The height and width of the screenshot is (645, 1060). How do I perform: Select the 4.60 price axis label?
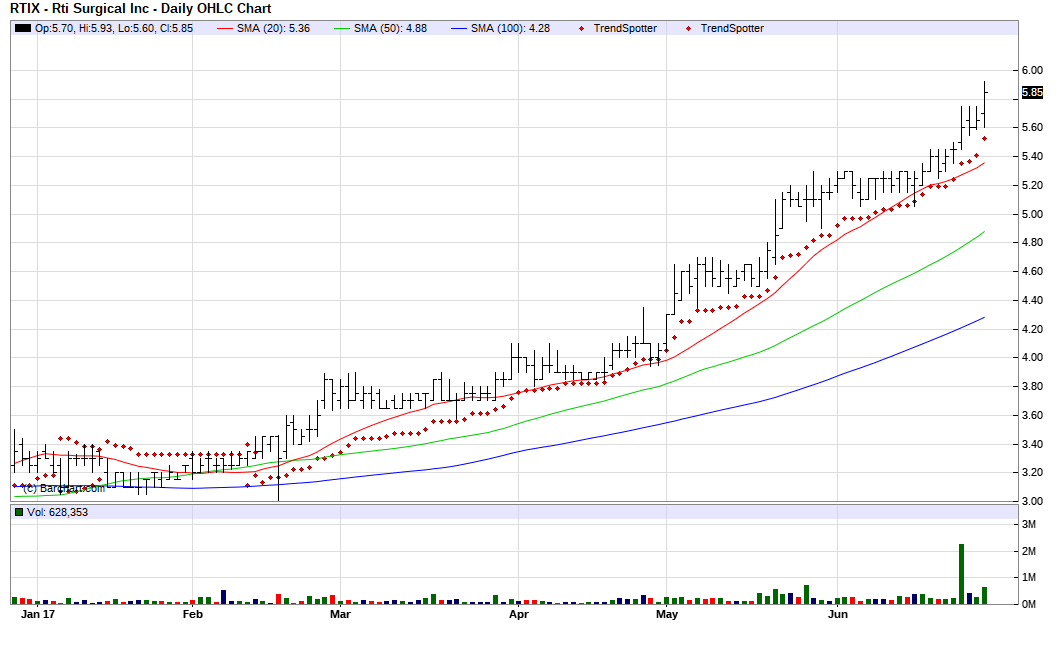(x=1032, y=271)
